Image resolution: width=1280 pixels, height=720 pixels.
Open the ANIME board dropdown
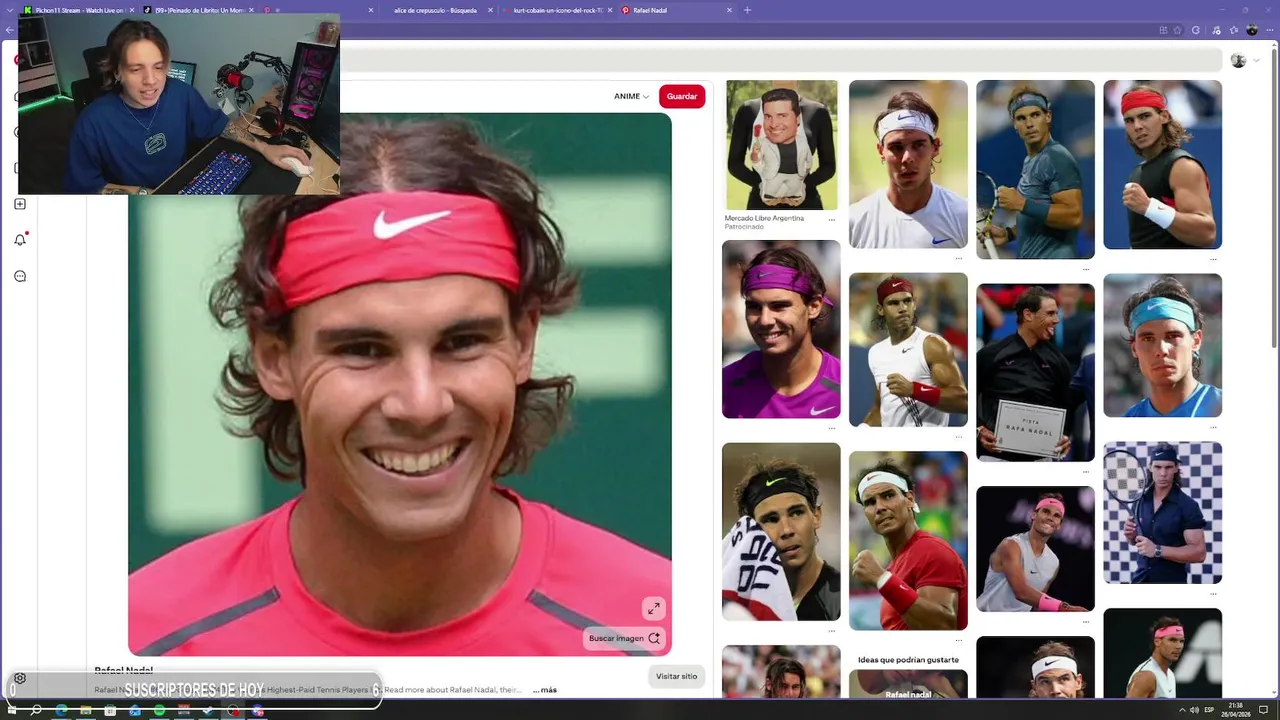(631, 96)
